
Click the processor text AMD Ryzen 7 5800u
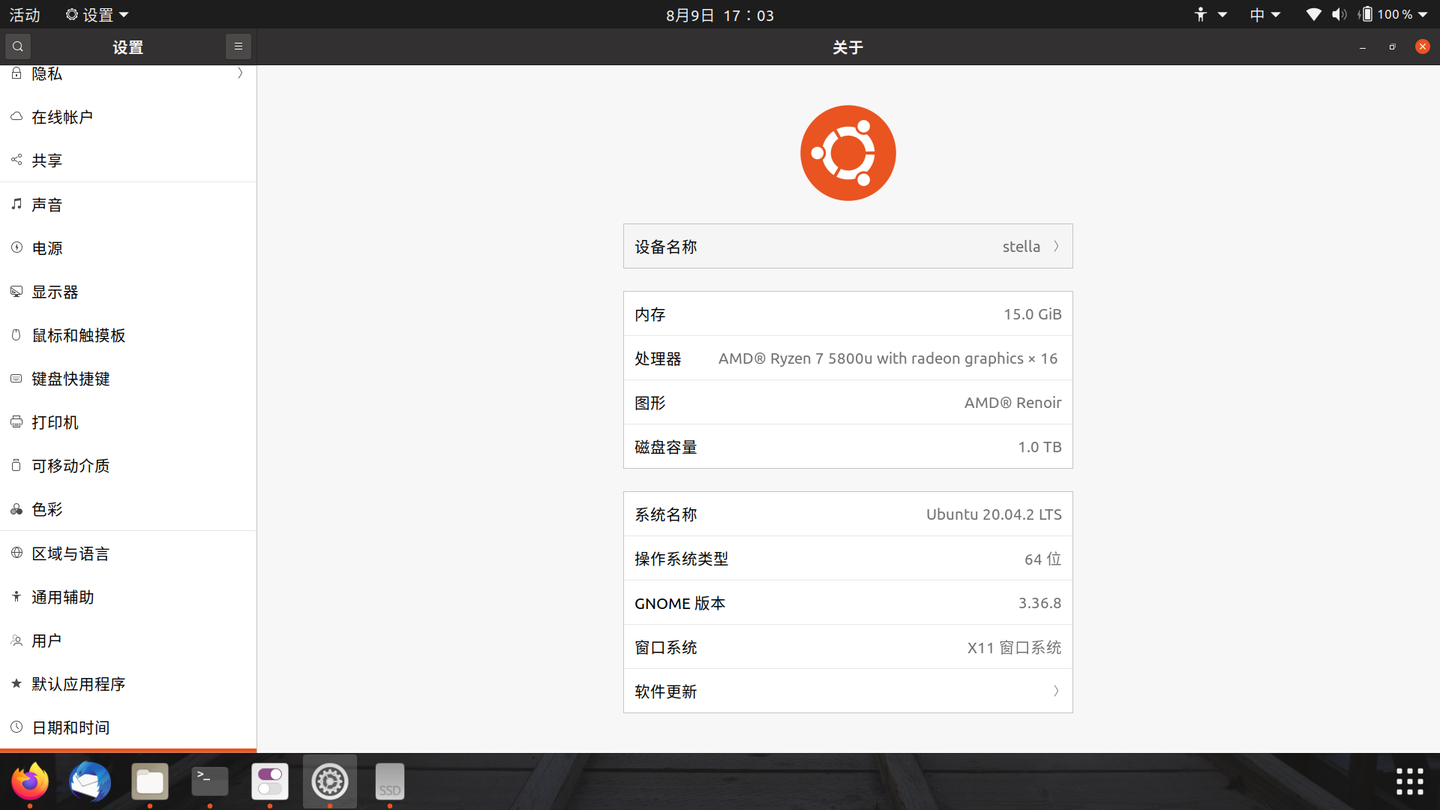click(888, 358)
